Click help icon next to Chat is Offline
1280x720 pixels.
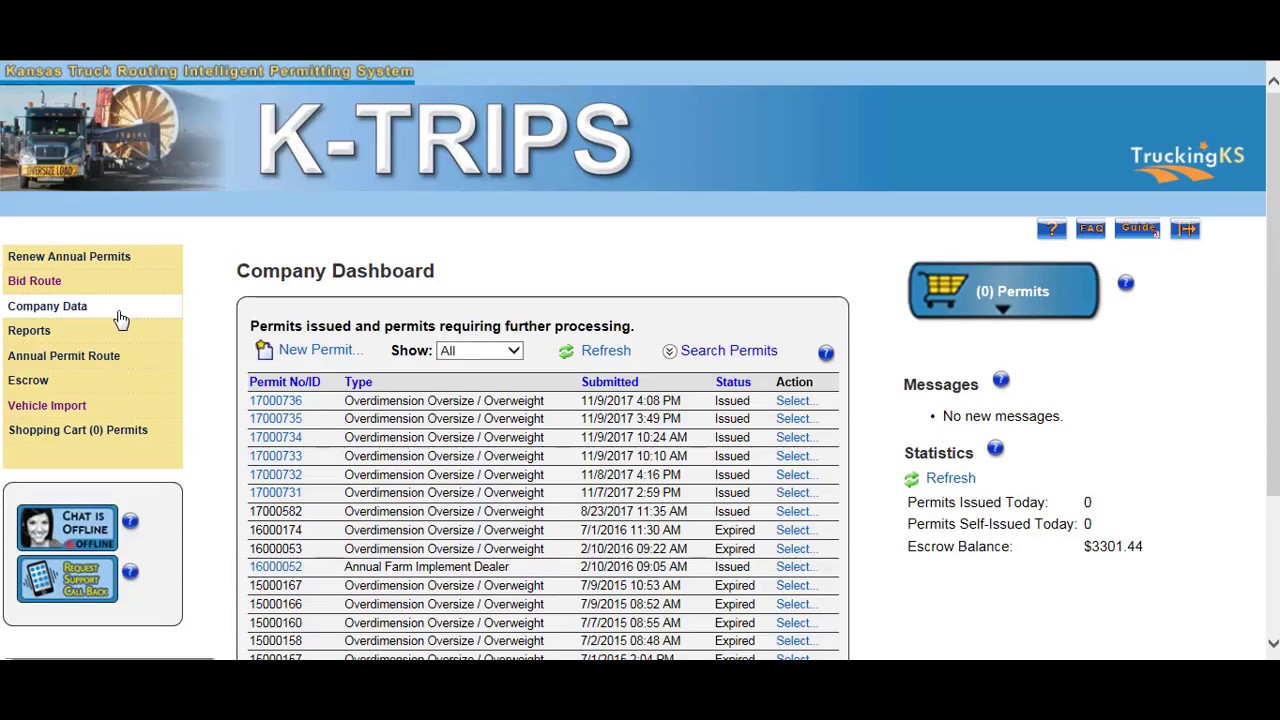tap(131, 521)
